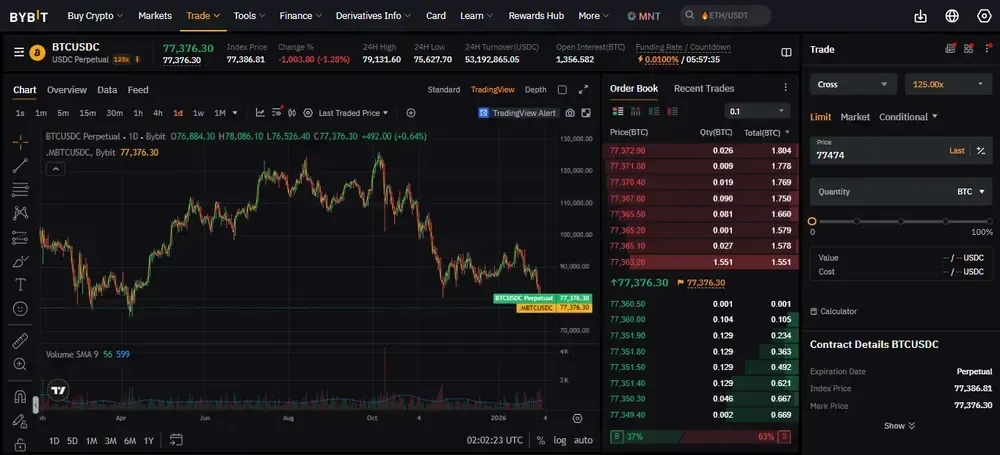Open the Cross margin mode dropdown
This screenshot has width=1000, height=455.
click(x=853, y=84)
